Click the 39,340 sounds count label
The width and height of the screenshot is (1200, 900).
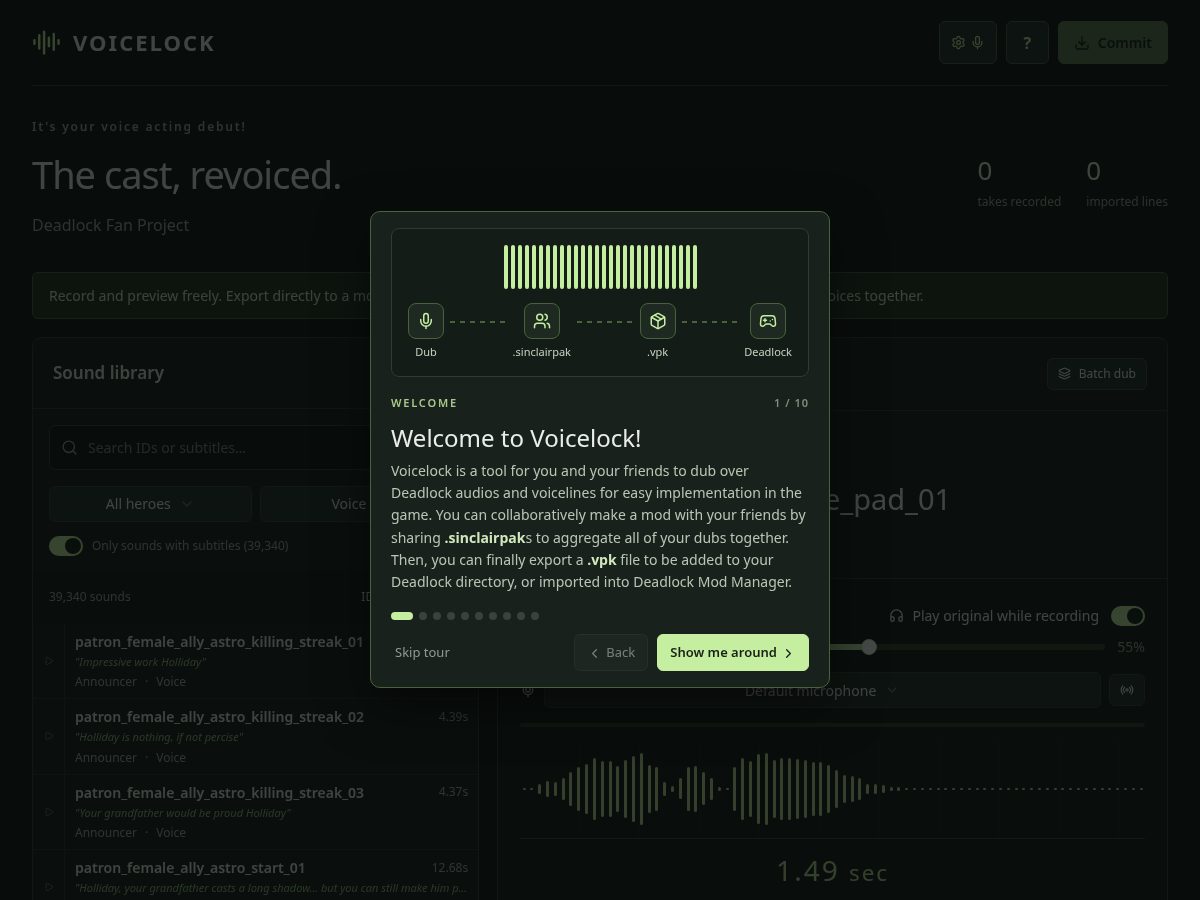pyautogui.click(x=90, y=597)
